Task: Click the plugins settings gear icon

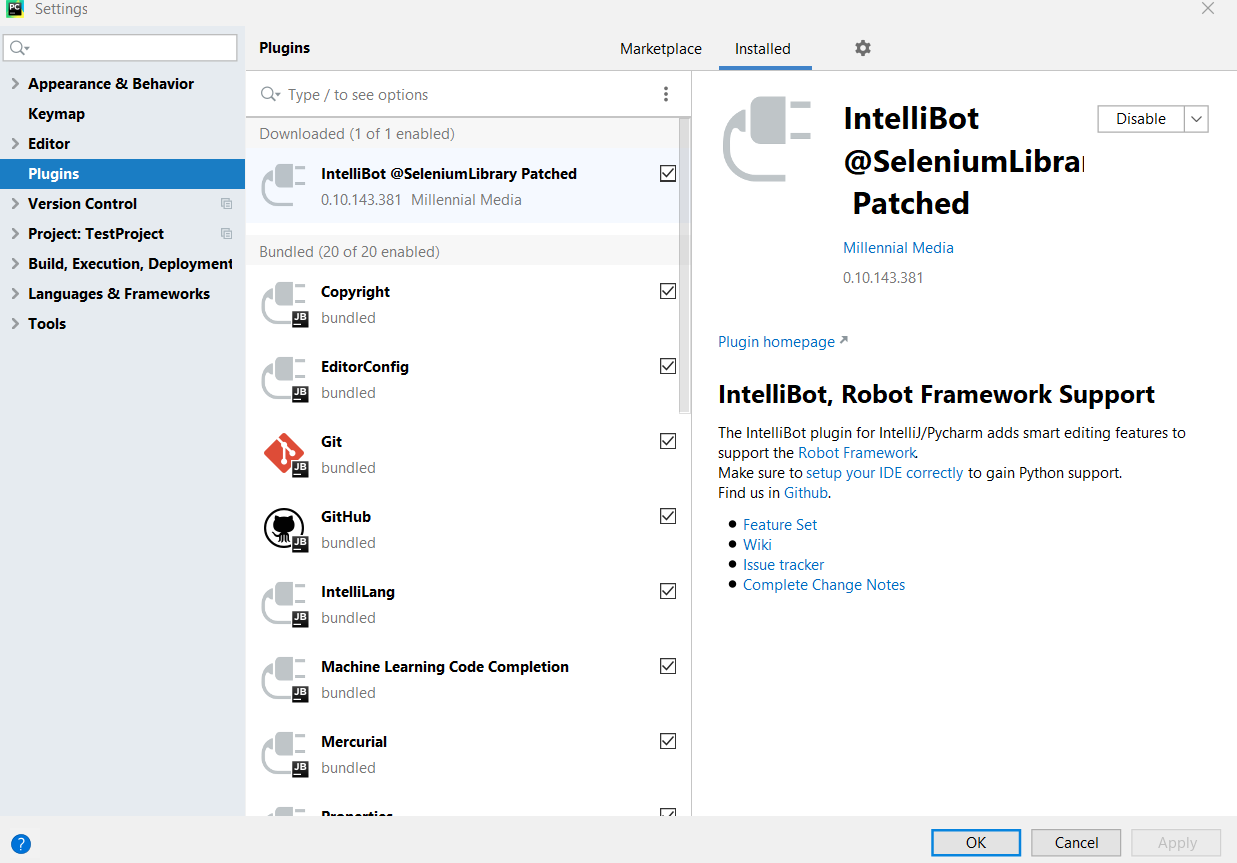Action: 863,48
